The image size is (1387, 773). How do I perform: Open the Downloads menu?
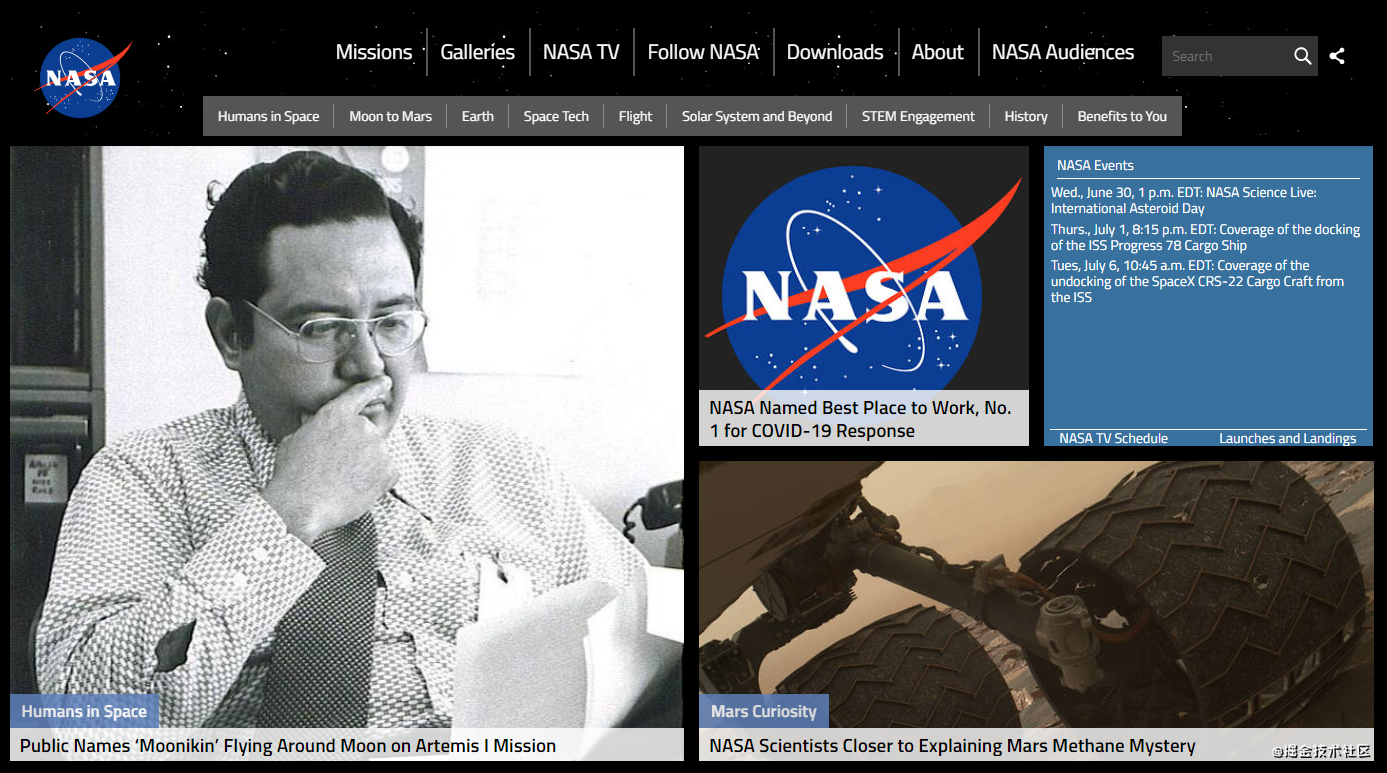[x=835, y=52]
